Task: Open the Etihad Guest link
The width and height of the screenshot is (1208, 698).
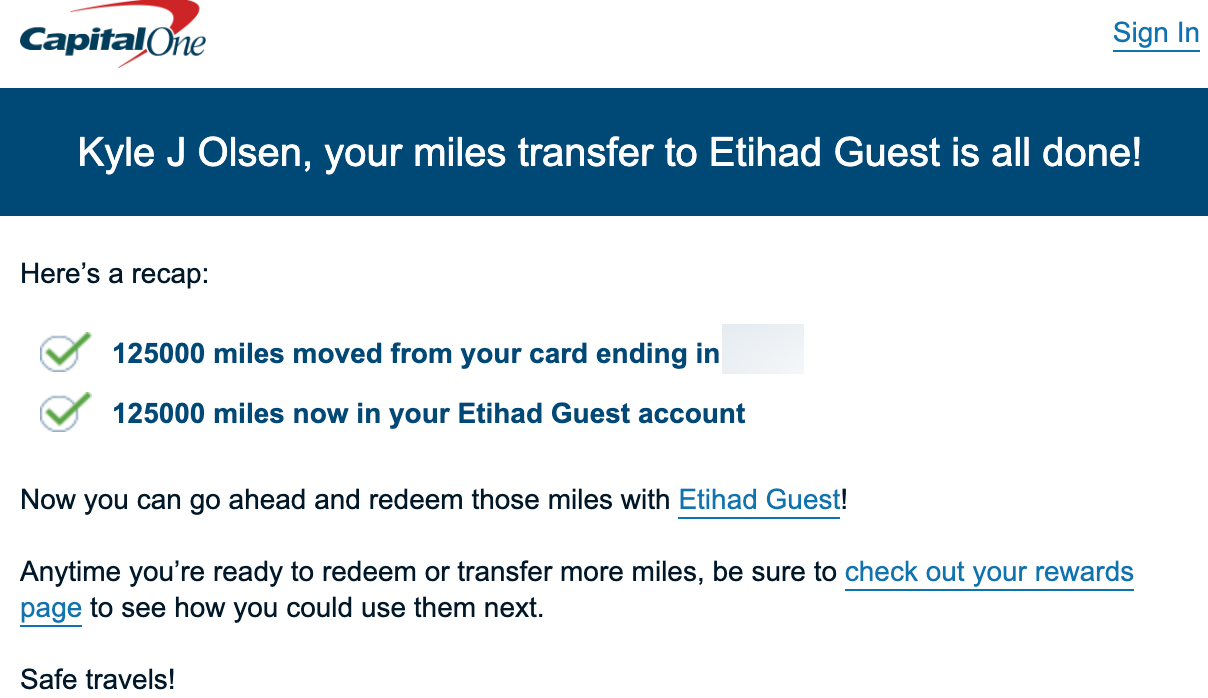Action: [758, 500]
